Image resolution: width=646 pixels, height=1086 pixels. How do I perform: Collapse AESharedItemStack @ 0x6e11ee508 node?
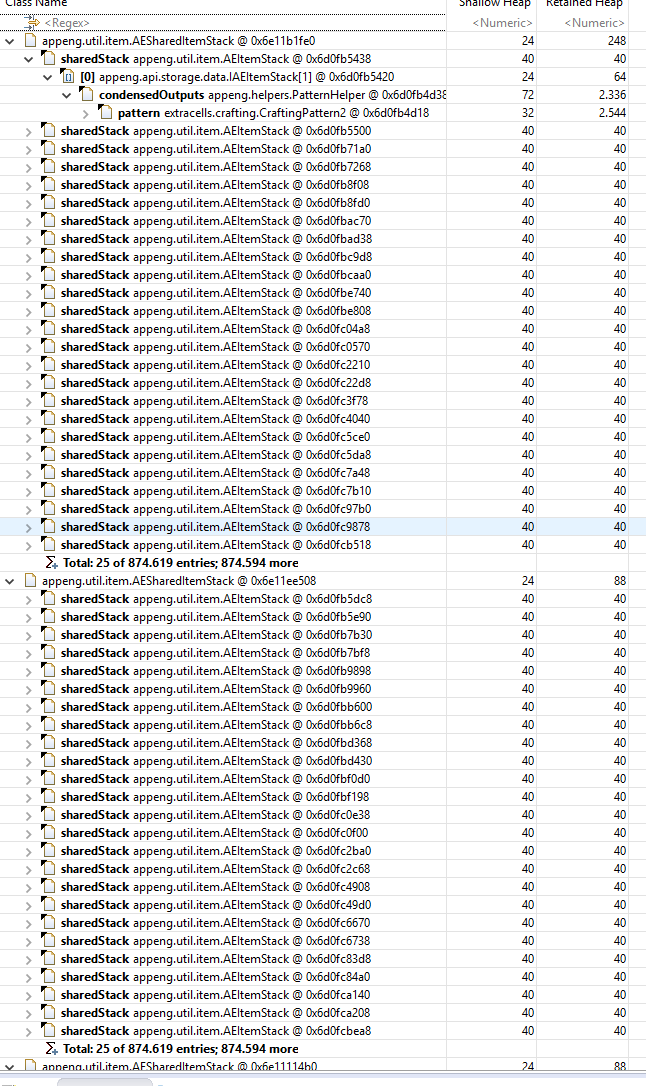pos(10,581)
